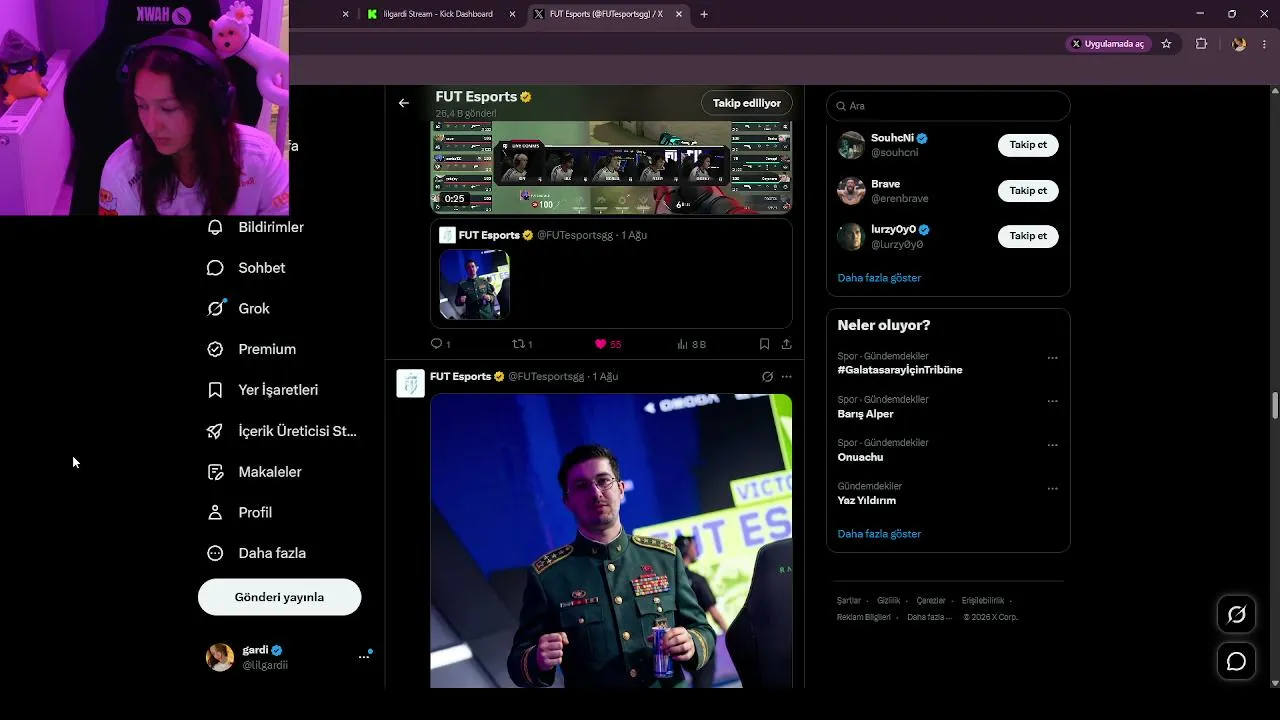The width and height of the screenshot is (1280, 720).
Task: Ask Grok about the 1 Ağu photo post
Action: (767, 377)
